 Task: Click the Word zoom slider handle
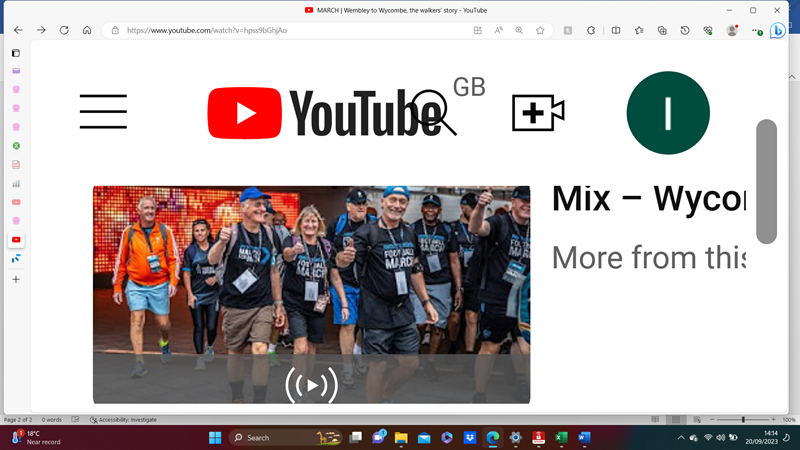[x=743, y=419]
